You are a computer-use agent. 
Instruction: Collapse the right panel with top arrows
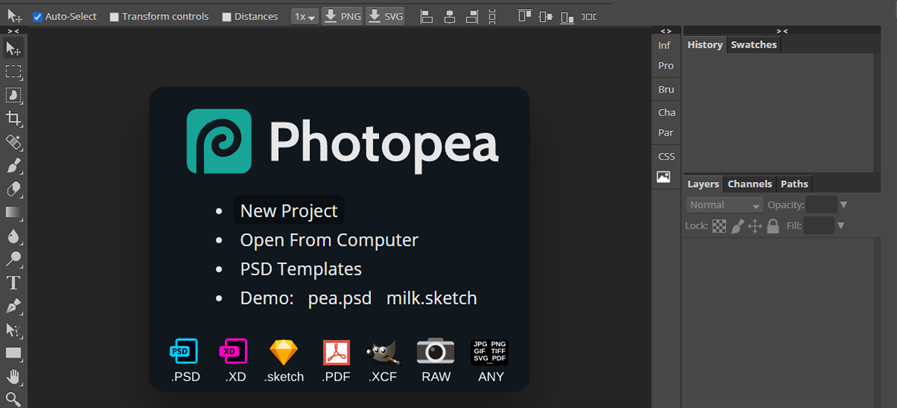782,31
